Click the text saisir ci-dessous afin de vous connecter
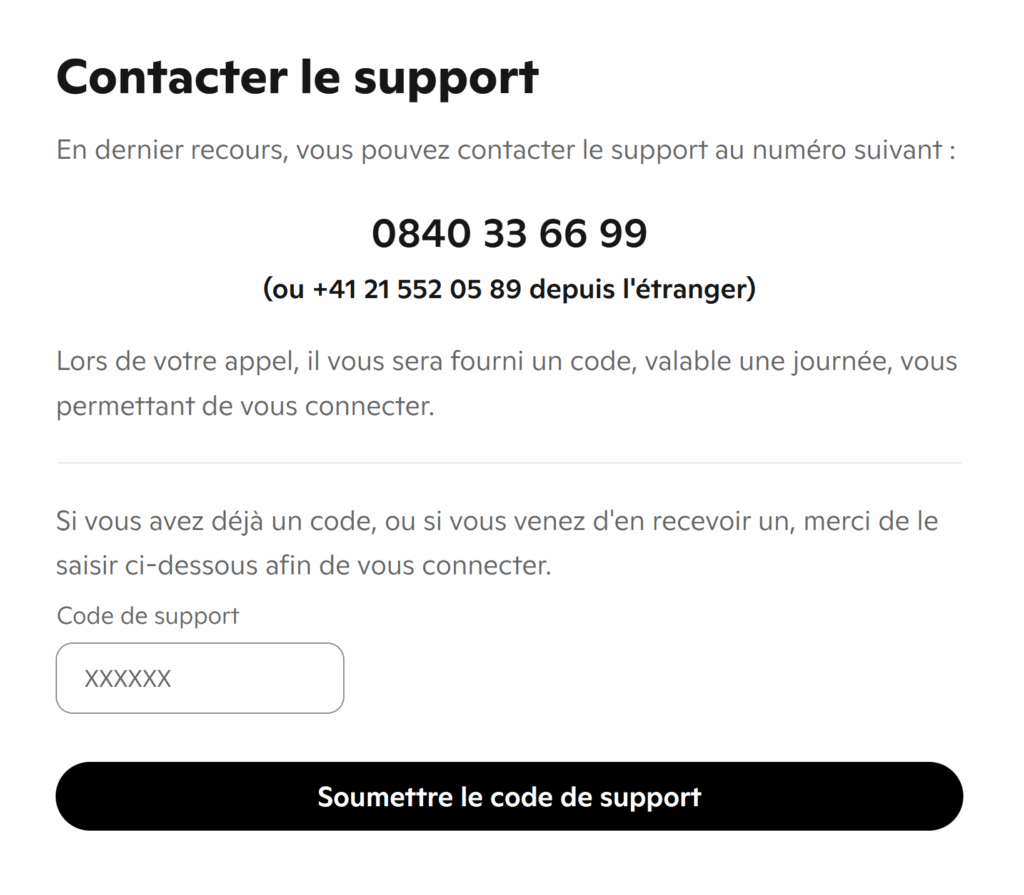This screenshot has height=895, width=1024. tap(304, 566)
